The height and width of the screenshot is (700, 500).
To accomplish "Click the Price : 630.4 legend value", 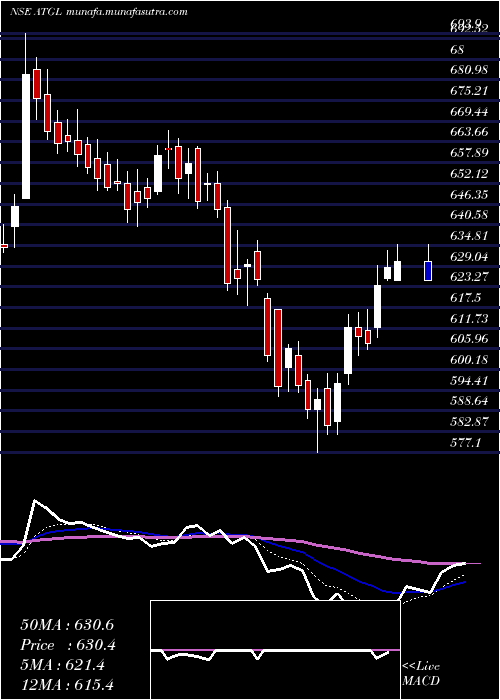I will (68, 645).
